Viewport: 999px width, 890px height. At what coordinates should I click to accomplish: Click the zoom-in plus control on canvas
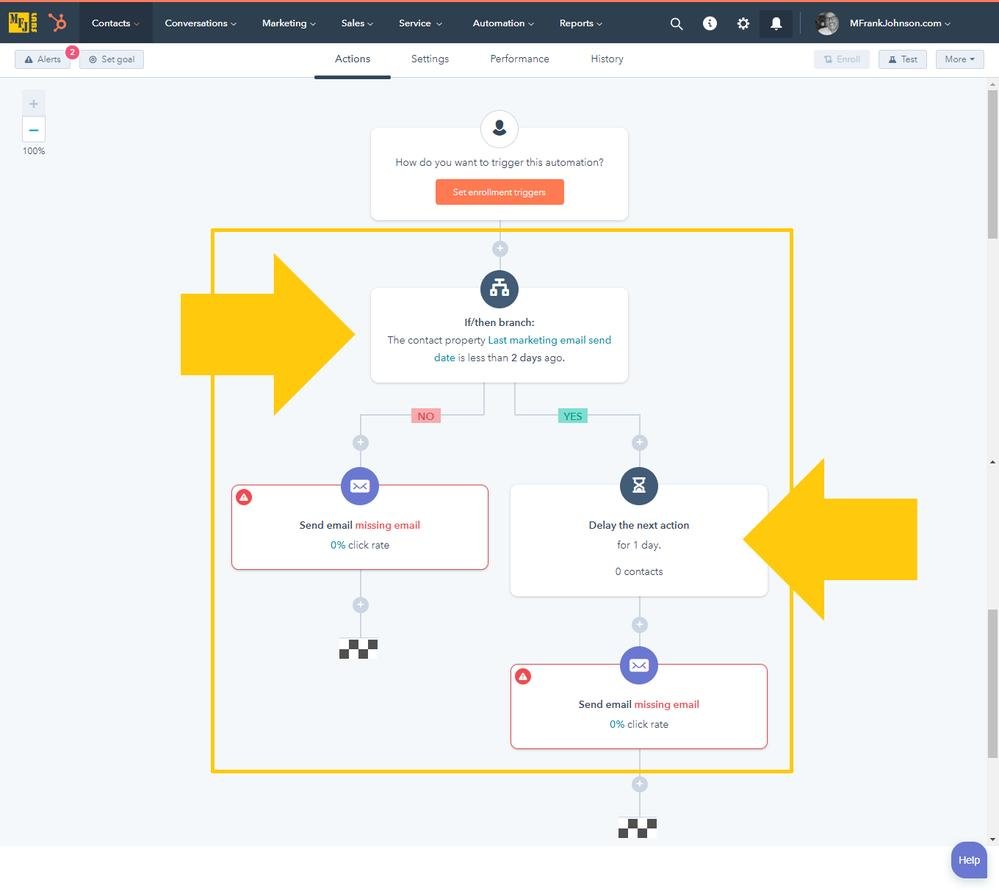tap(33, 102)
